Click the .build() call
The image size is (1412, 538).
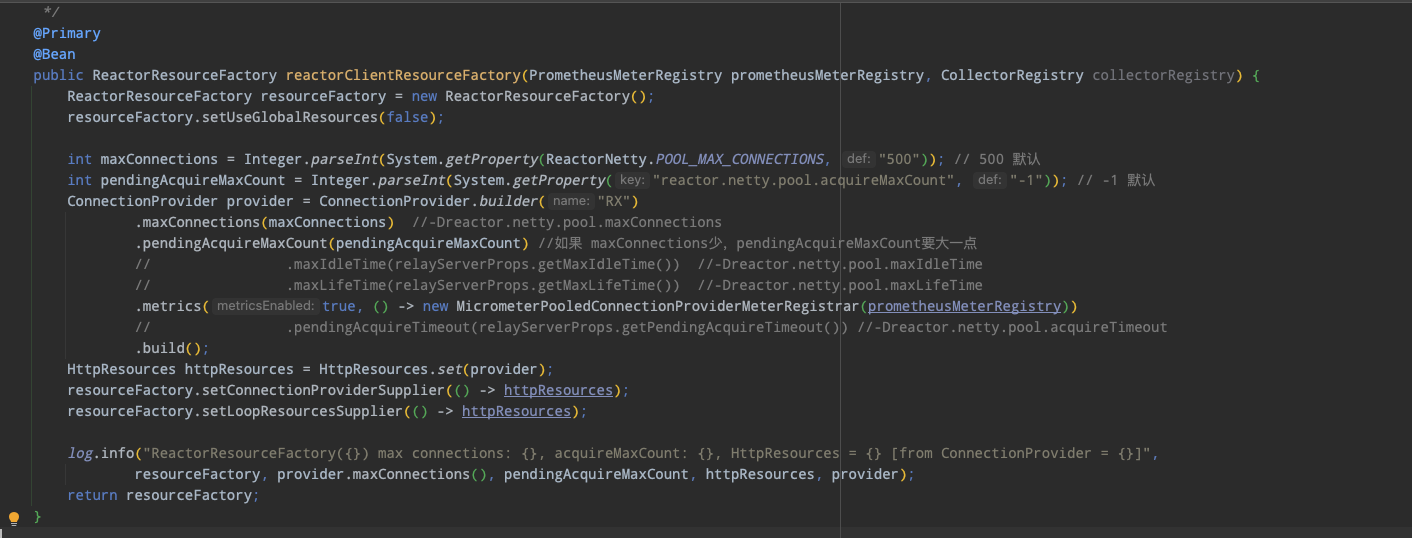coord(172,348)
